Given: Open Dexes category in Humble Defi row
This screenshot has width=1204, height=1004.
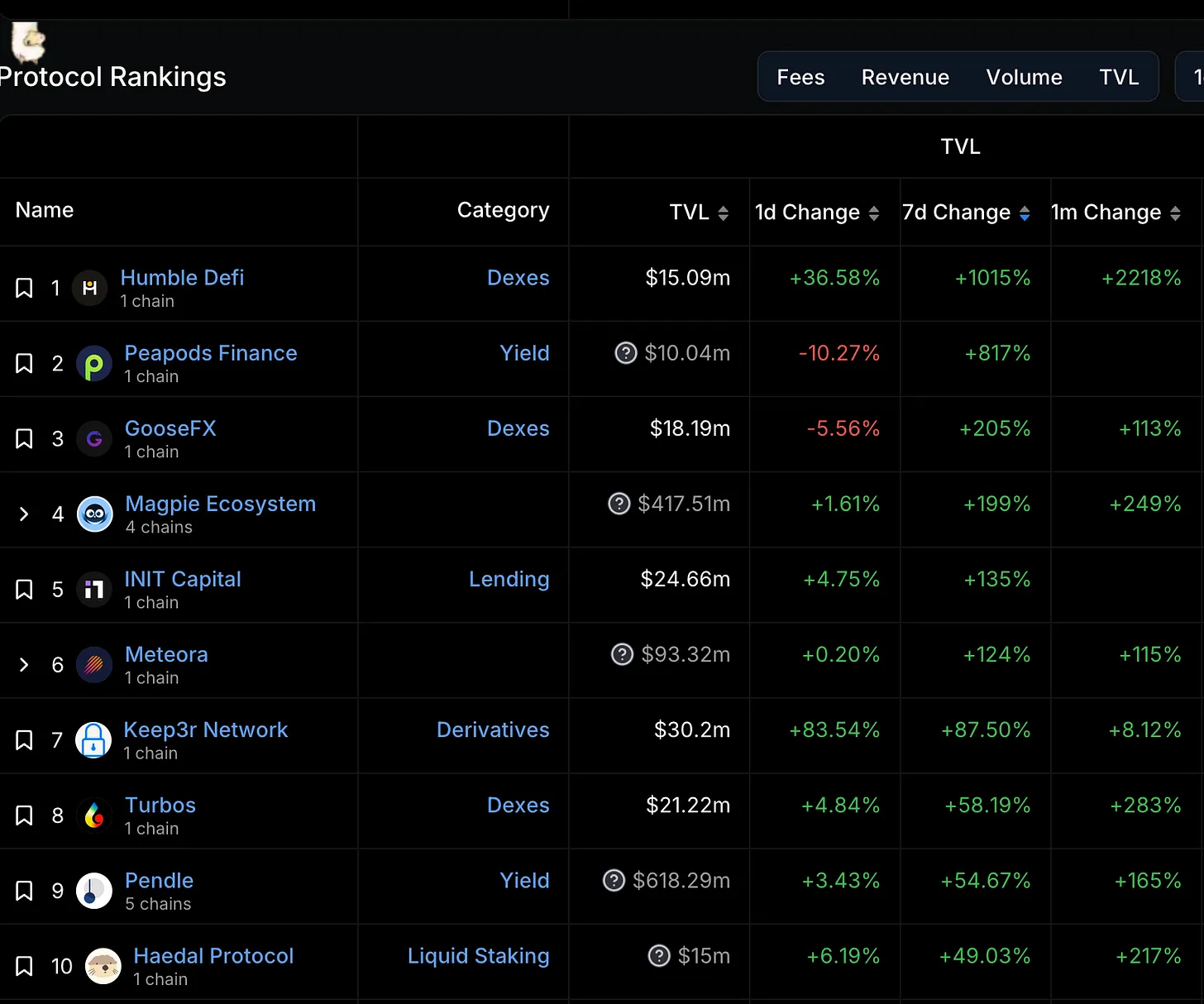Looking at the screenshot, I should point(518,278).
